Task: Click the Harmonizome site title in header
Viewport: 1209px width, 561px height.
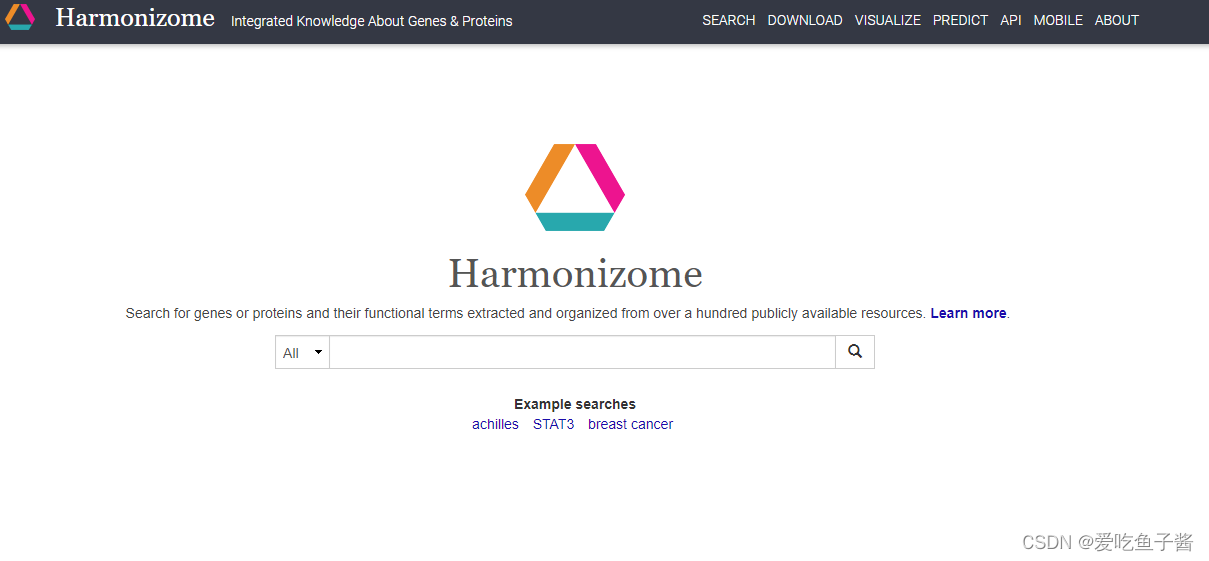Action: 135,18
